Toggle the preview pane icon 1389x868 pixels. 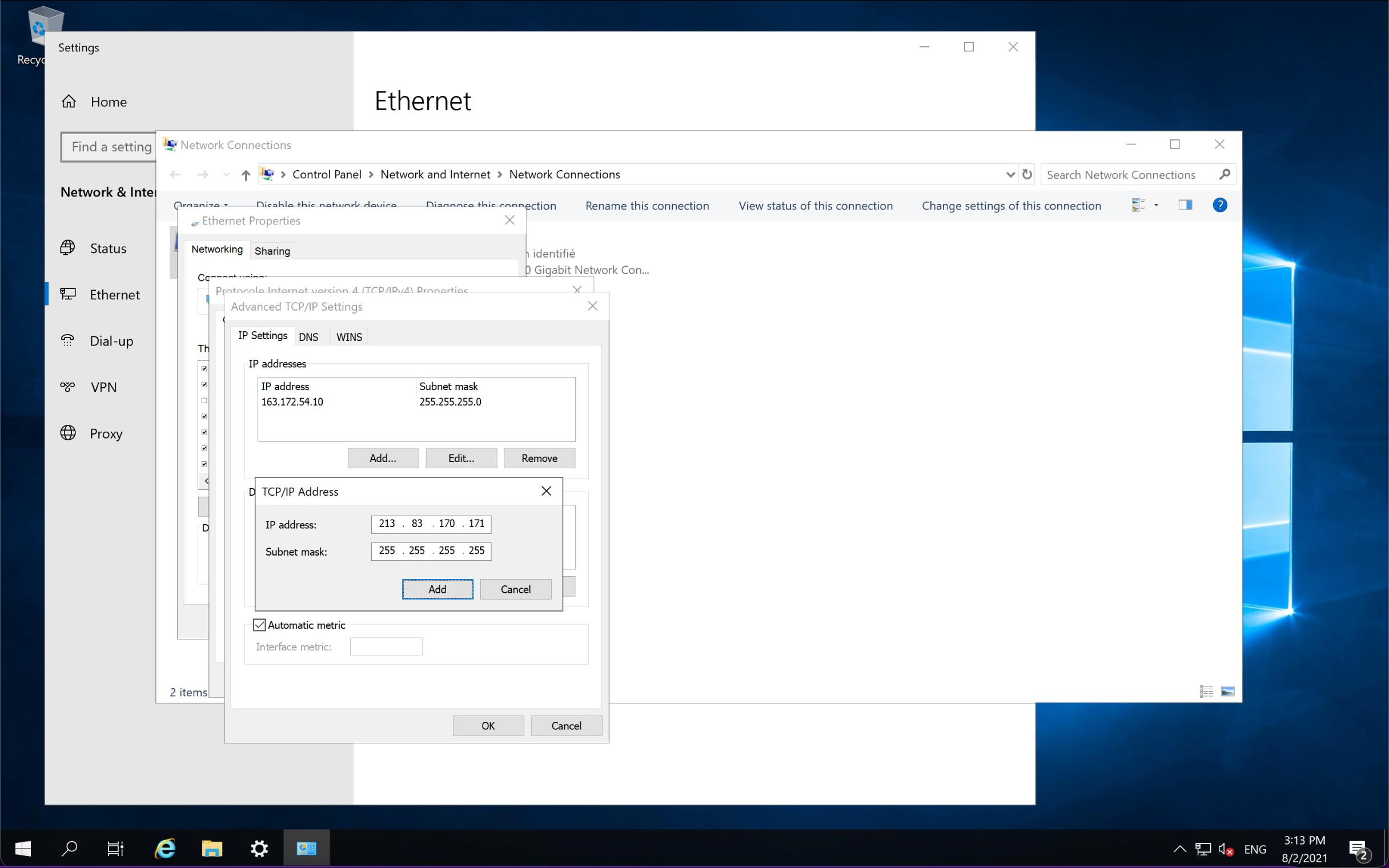(1185, 205)
